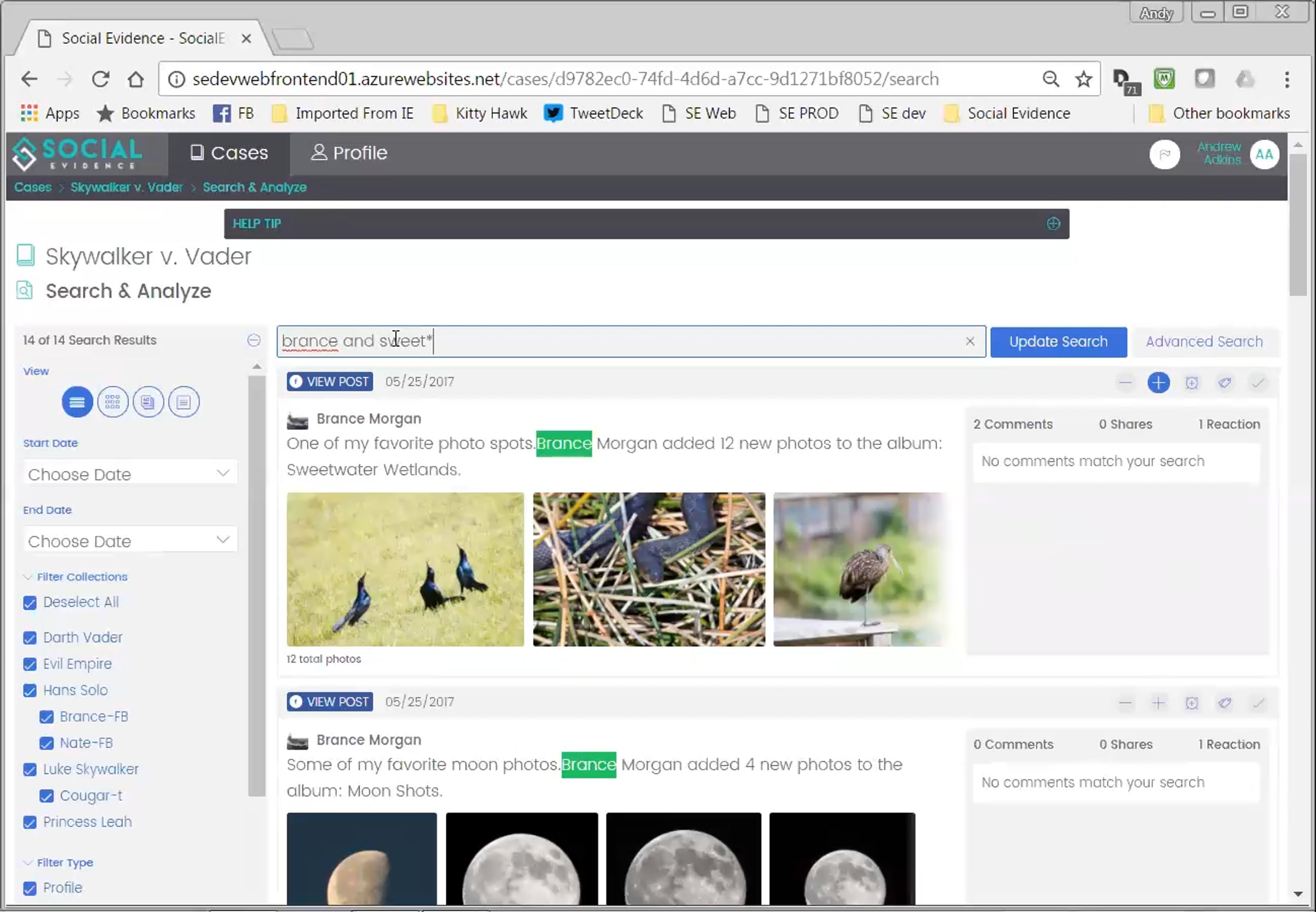Uncheck the Profile filter type
Viewport: 1316px width, 912px height.
[x=30, y=888]
